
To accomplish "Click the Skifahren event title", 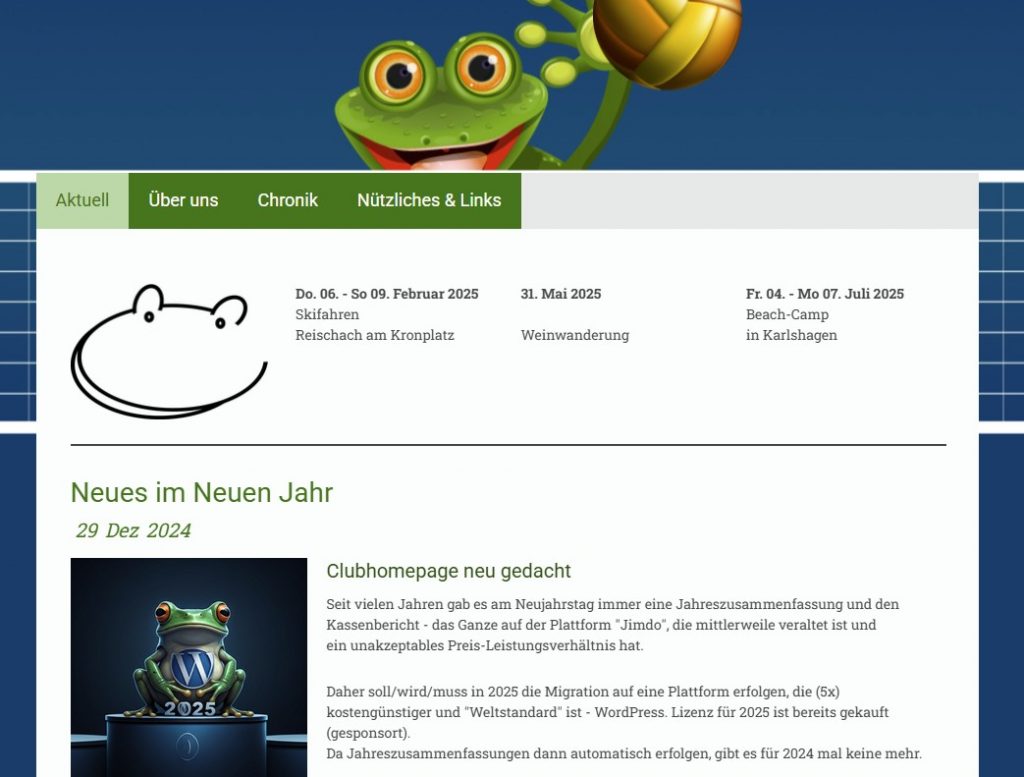I will click(327, 314).
